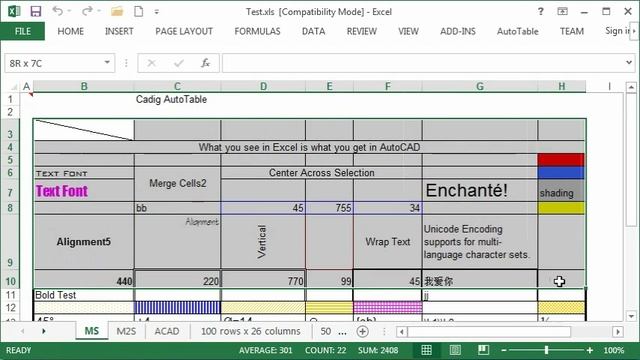Select the yellow shaded cell in row 8
This screenshot has height=360, width=640.
(561, 208)
